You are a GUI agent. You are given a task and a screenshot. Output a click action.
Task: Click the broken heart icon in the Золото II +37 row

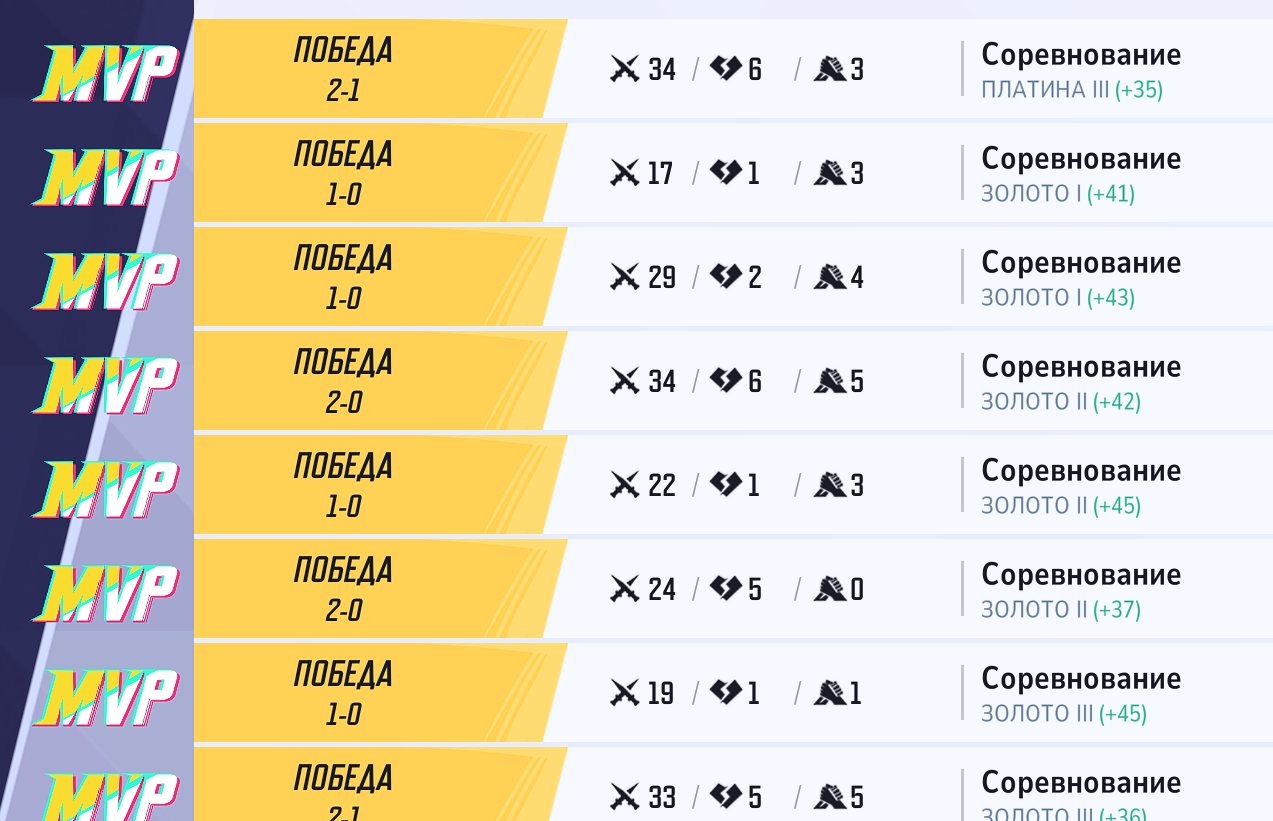(725, 589)
